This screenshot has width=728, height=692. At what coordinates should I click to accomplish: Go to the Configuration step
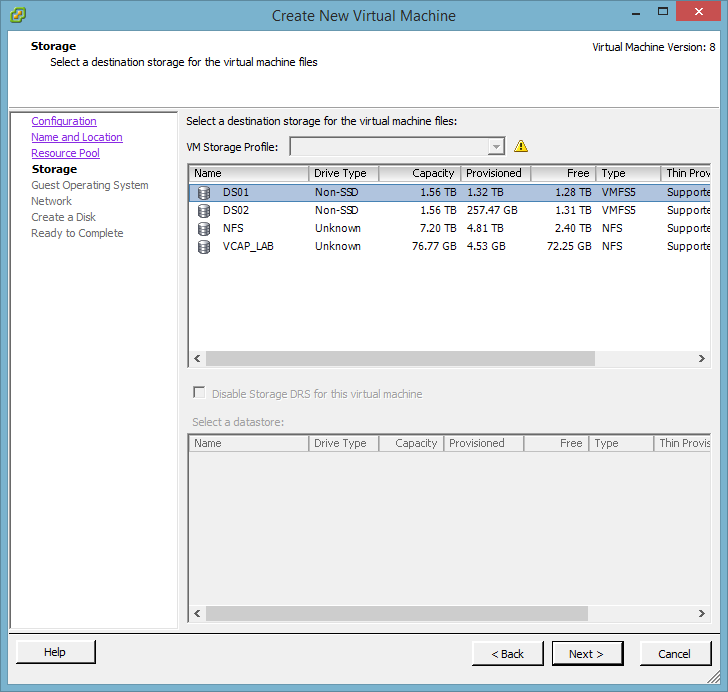(64, 121)
